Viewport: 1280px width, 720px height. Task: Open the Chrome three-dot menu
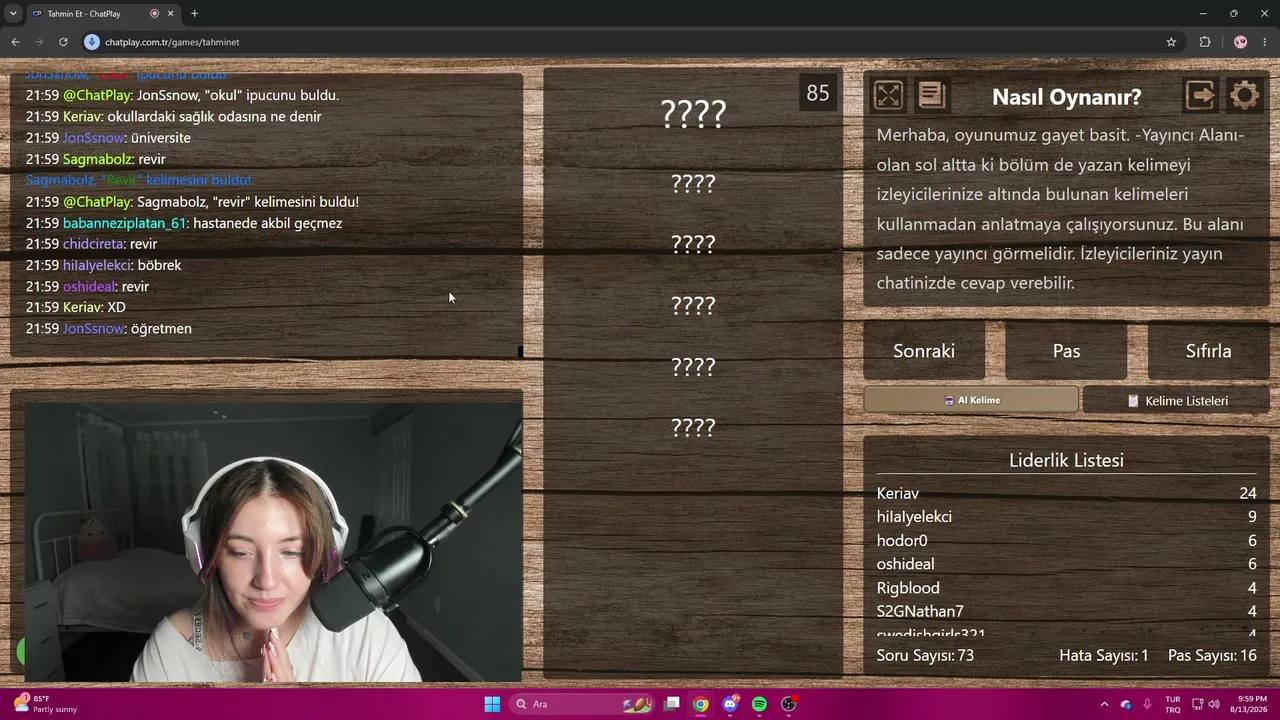tap(1266, 42)
